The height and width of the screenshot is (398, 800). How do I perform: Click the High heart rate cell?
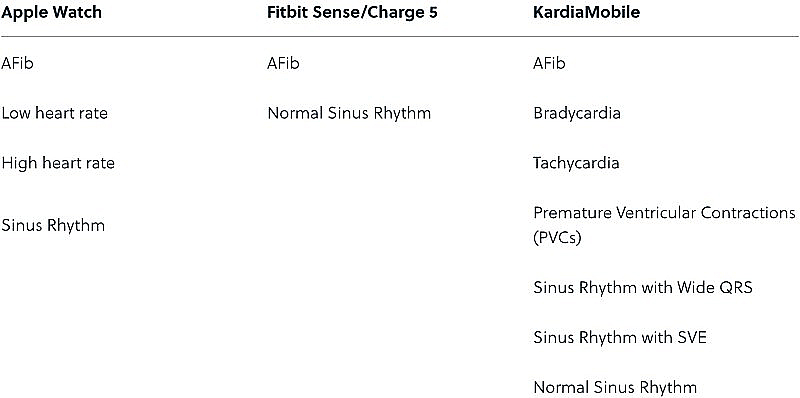pyautogui.click(x=58, y=163)
